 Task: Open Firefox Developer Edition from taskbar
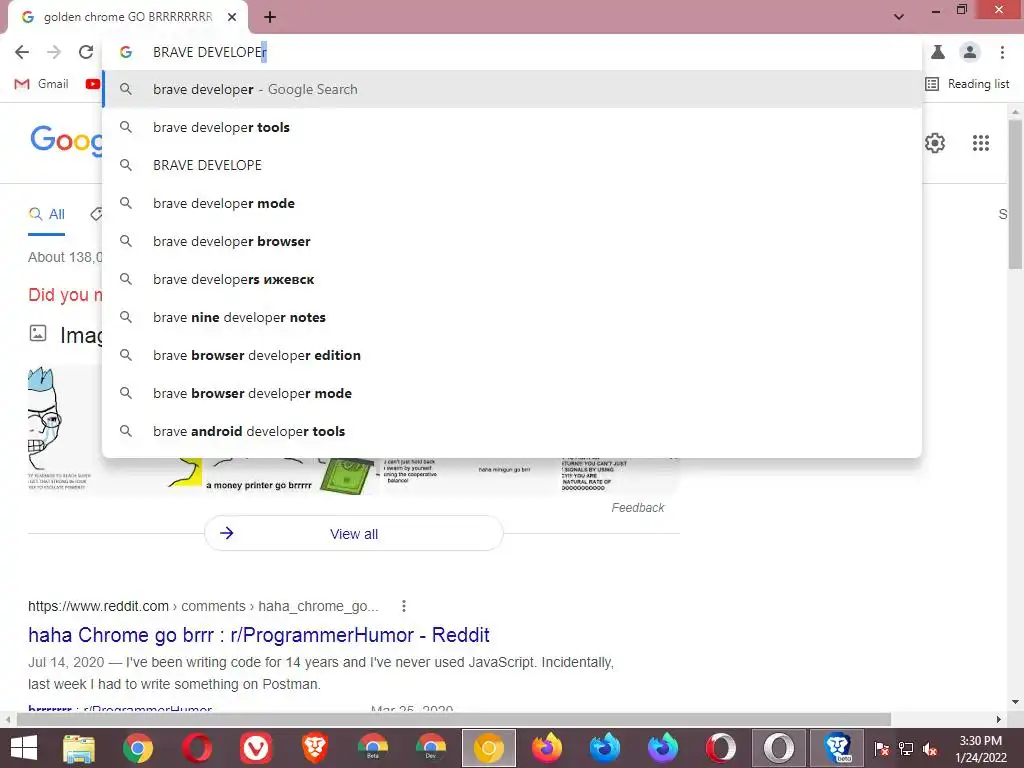[605, 748]
